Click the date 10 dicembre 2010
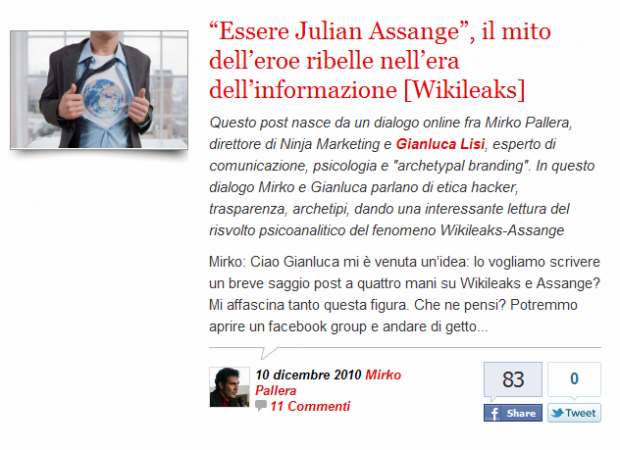Image resolution: width=620 pixels, height=450 pixels. click(308, 374)
